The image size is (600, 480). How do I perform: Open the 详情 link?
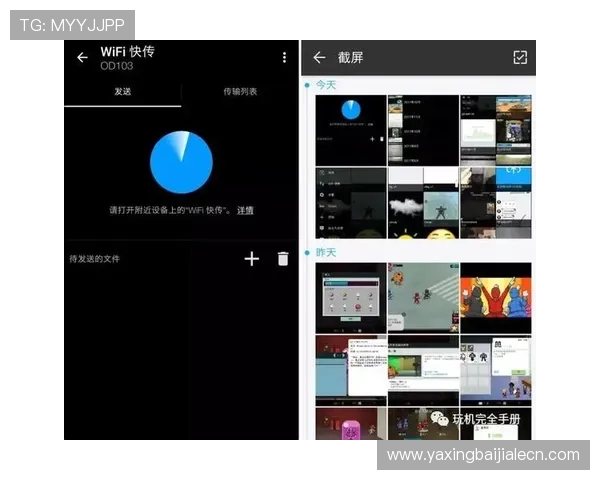tap(244, 211)
